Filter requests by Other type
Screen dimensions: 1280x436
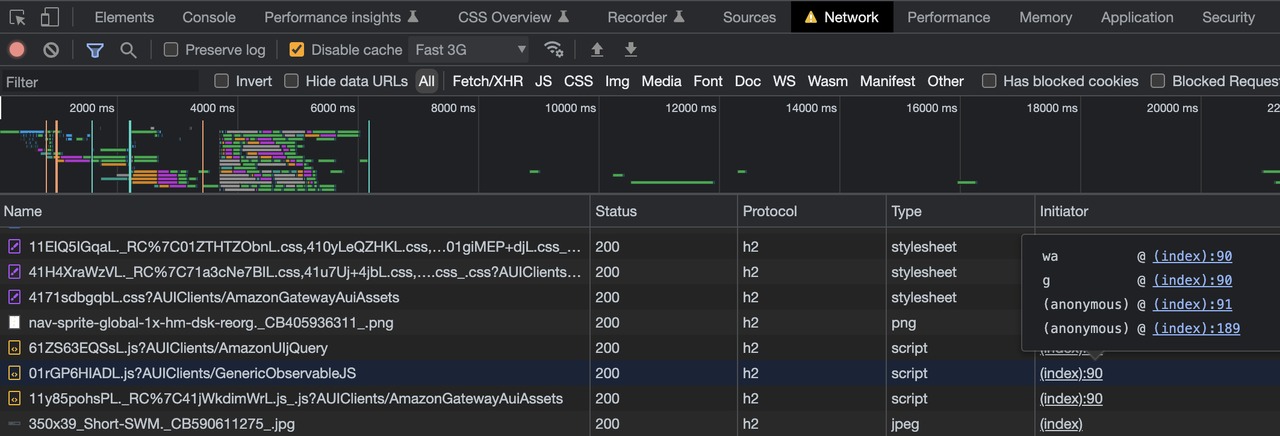click(945, 81)
